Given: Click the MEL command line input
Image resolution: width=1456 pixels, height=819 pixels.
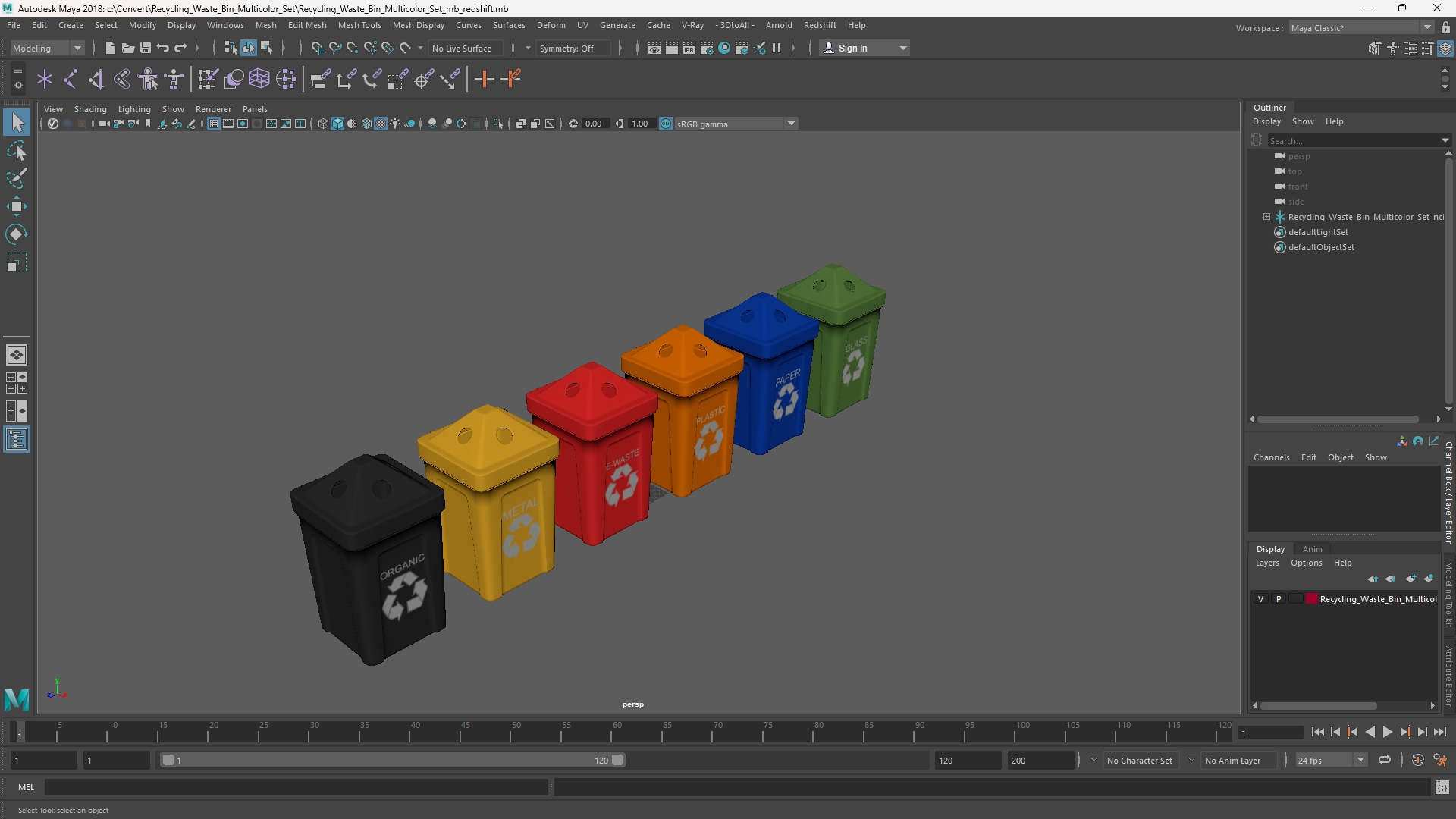Looking at the screenshot, I should point(297,787).
